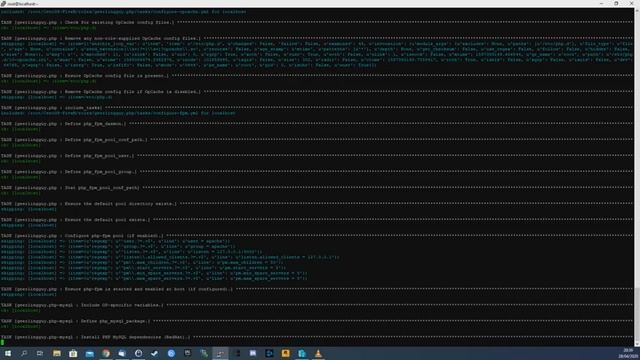Click the scrollbar down arrow
Viewport: 640px width, 360px height.
(x=637, y=344)
